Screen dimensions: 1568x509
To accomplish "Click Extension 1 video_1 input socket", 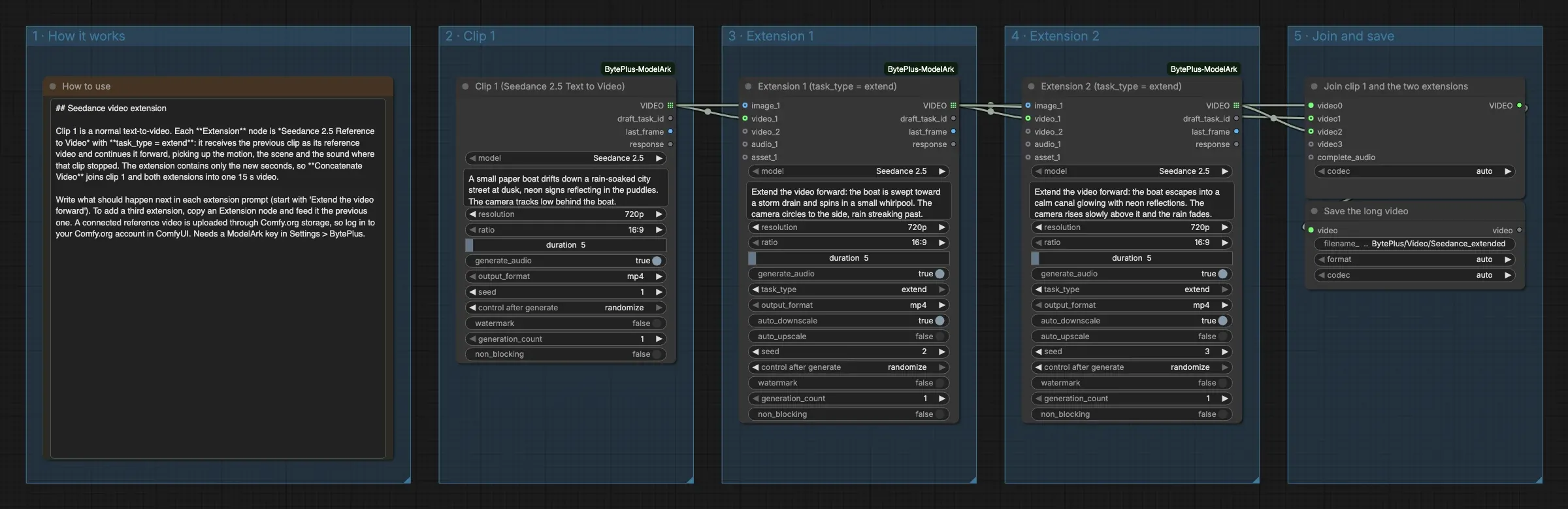I will coord(745,118).
